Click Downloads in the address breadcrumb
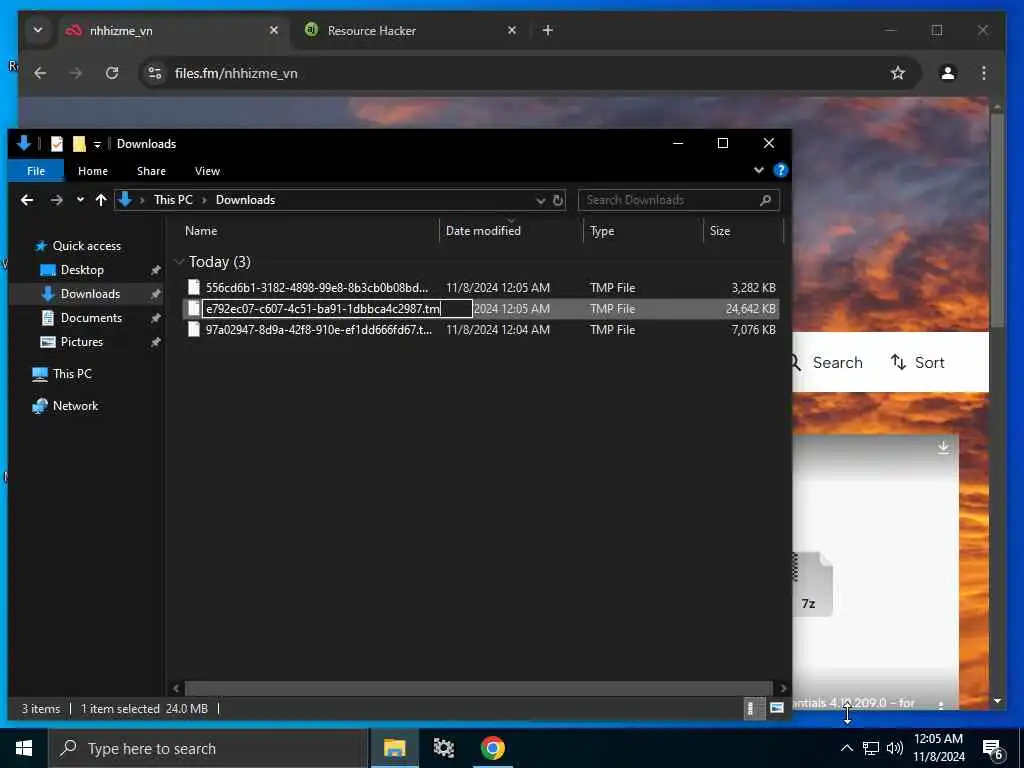The image size is (1024, 768). coord(246,200)
